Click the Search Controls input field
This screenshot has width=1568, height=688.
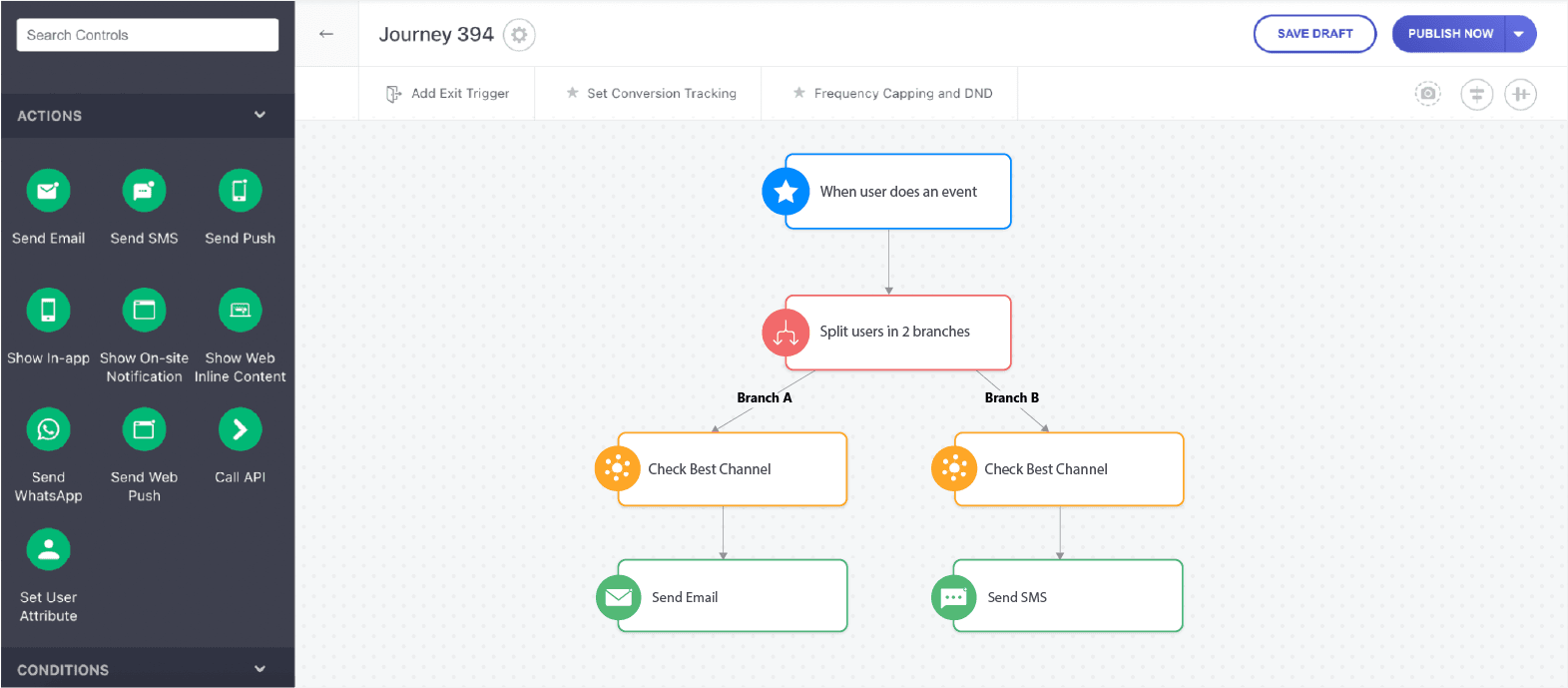pyautogui.click(x=148, y=35)
